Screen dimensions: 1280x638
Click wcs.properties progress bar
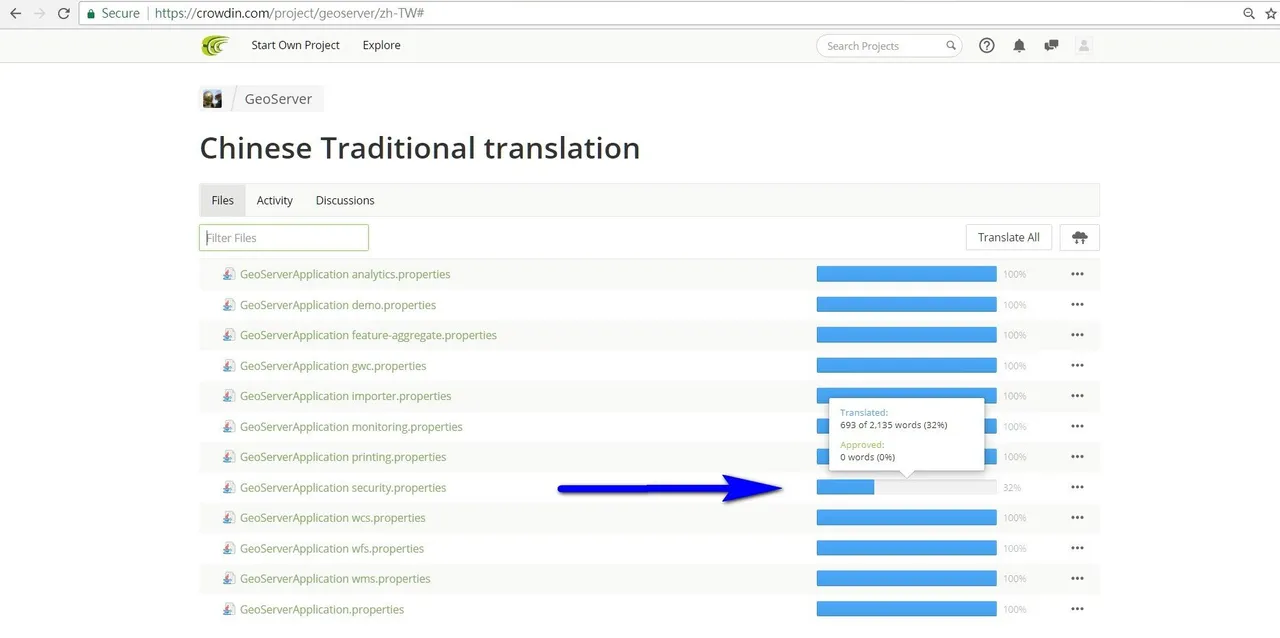pos(907,518)
